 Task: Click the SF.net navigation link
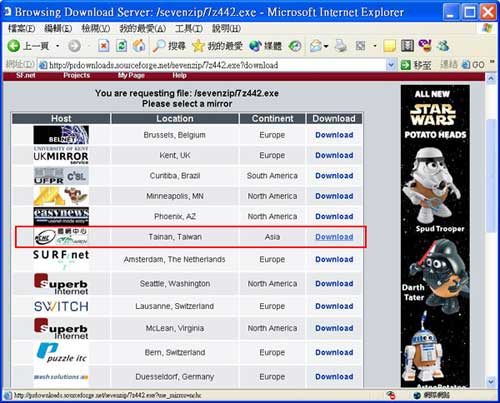pos(26,75)
